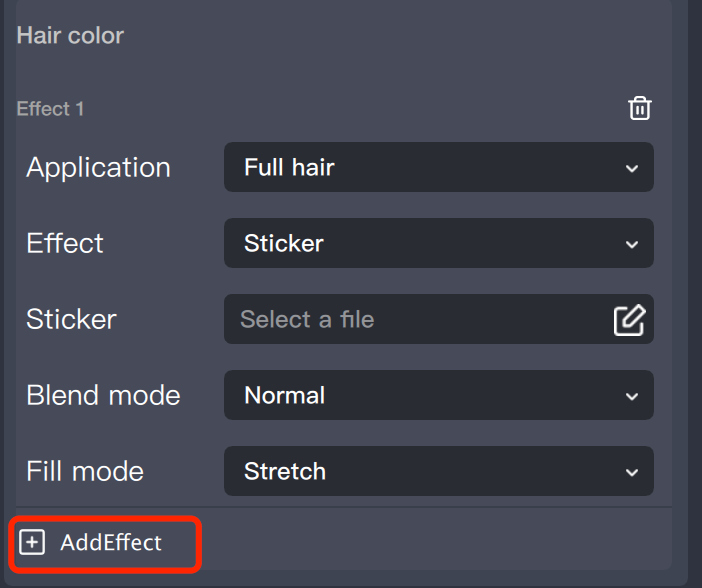Click the chevron arrow on the Normal box
This screenshot has height=588, width=702.
(631, 396)
